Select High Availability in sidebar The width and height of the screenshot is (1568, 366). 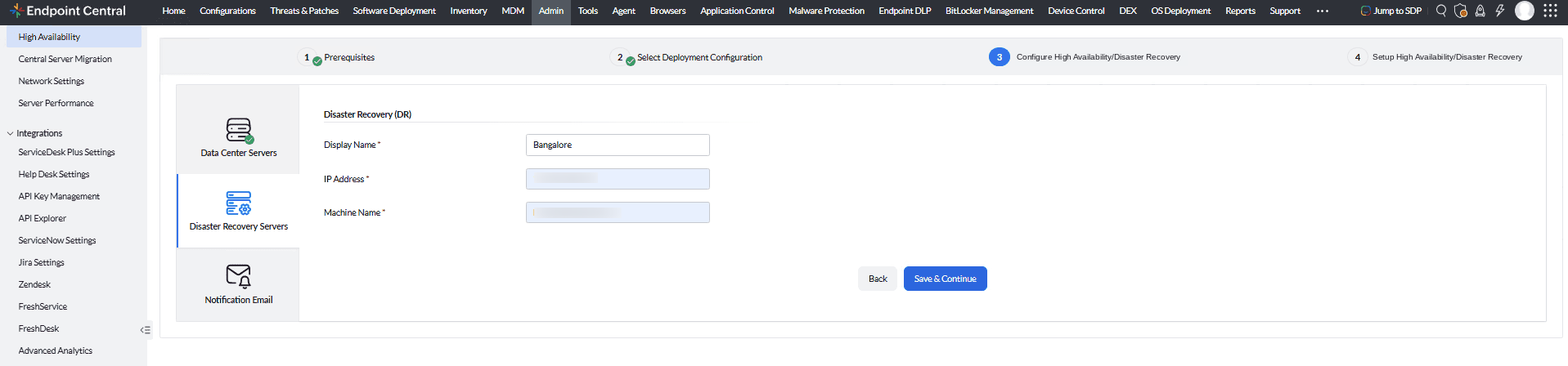(x=74, y=37)
